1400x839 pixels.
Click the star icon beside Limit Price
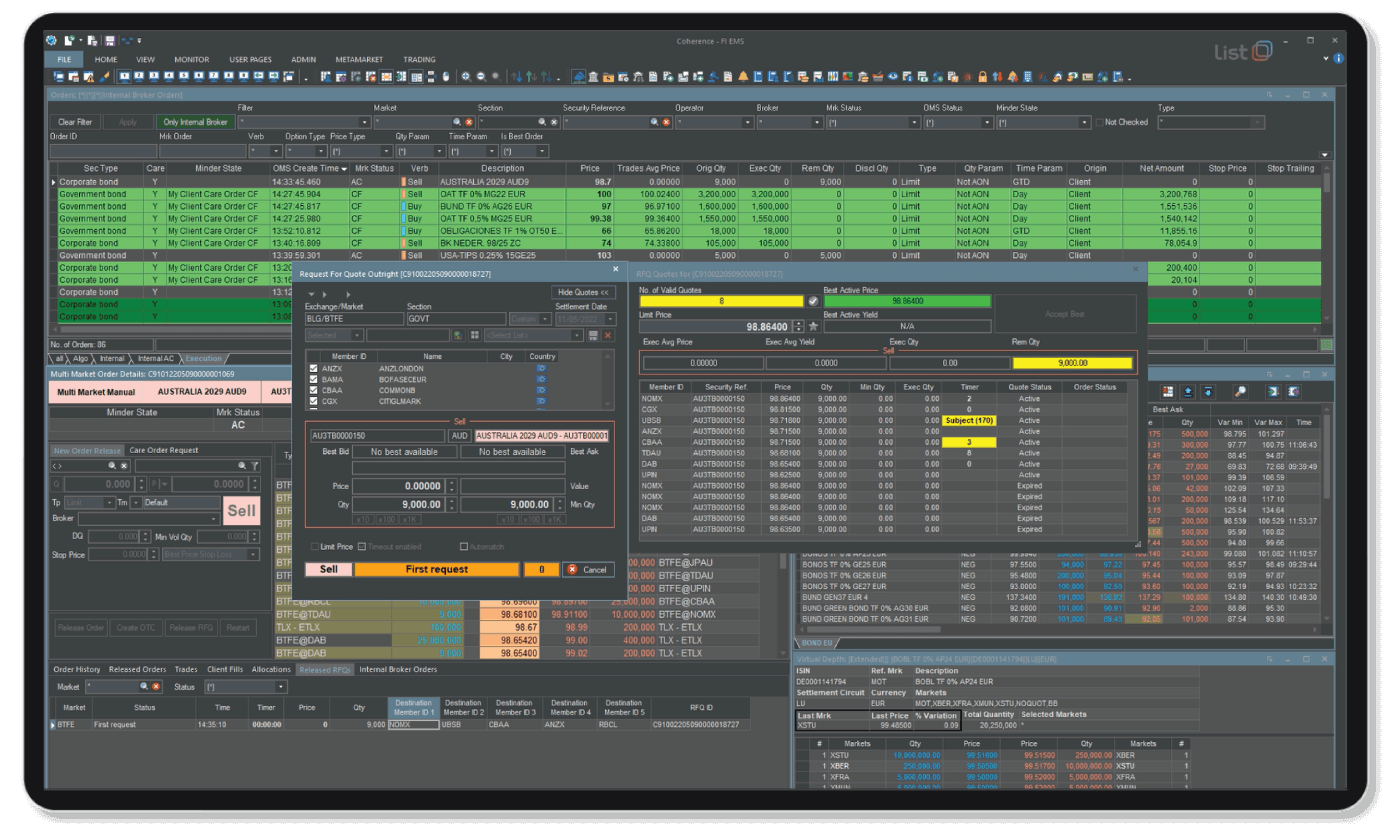(813, 326)
